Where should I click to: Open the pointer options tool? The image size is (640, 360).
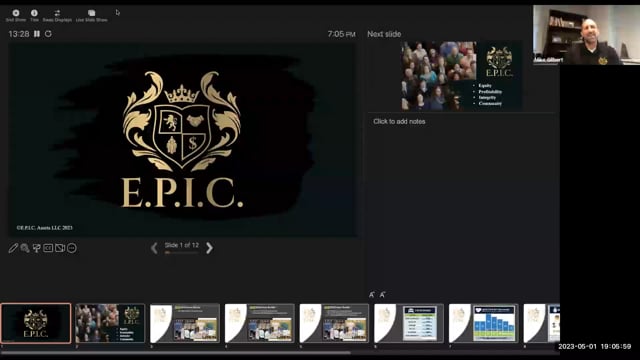click(x=37, y=248)
